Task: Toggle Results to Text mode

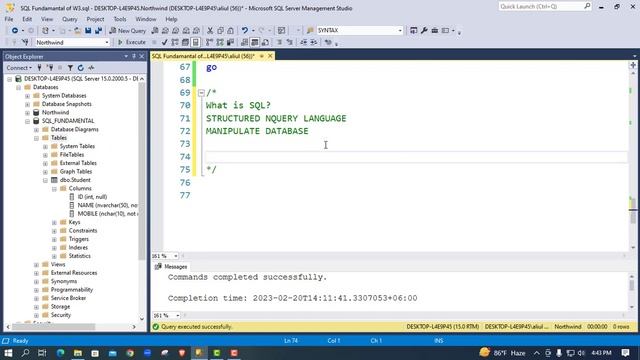Action: [244, 42]
